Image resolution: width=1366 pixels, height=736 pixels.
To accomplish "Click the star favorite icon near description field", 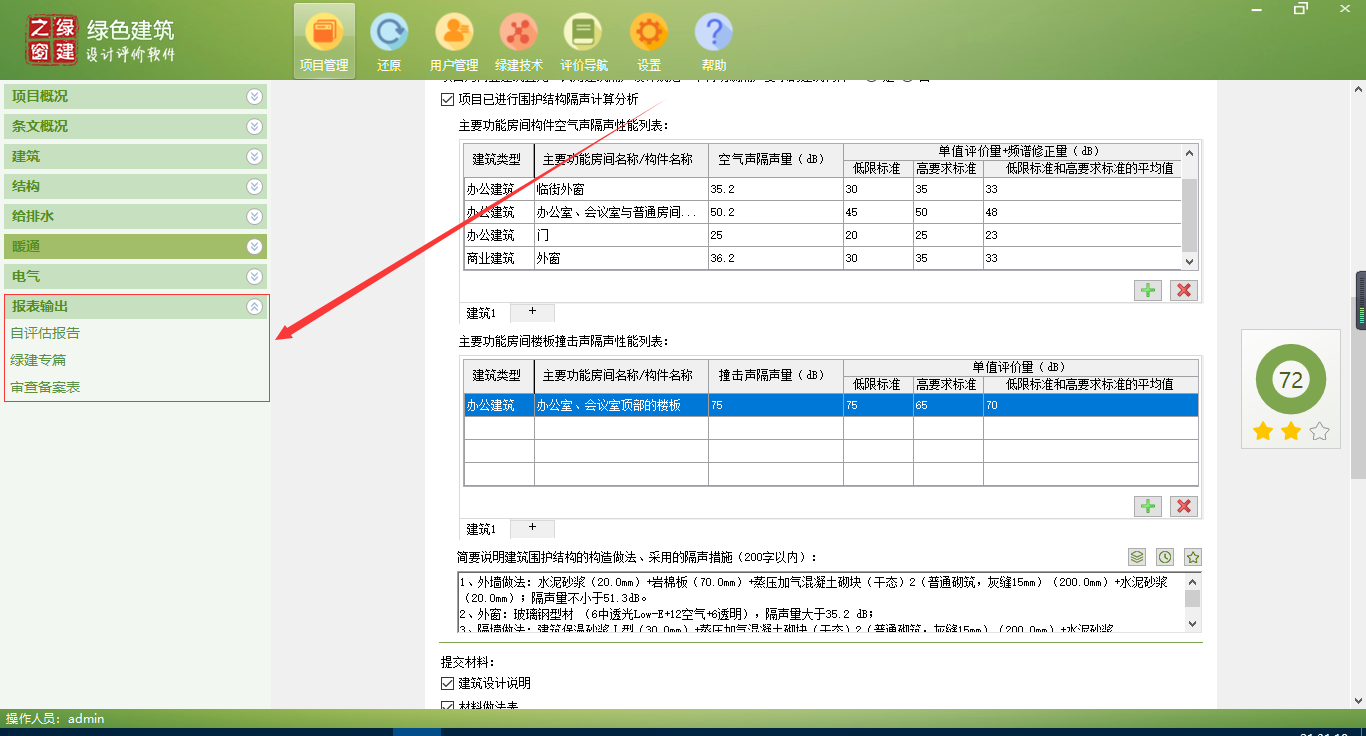I will [1192, 557].
